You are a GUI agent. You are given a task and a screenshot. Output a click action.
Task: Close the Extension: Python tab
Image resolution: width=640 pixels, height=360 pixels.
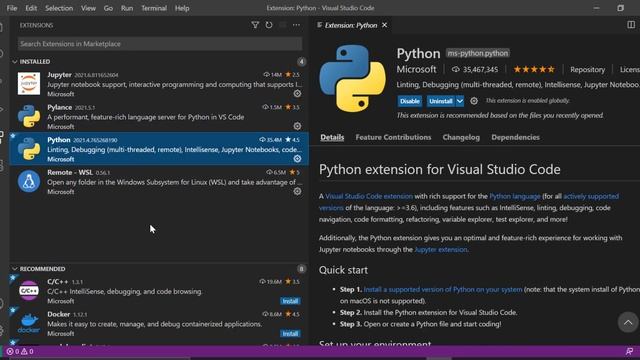point(384,25)
